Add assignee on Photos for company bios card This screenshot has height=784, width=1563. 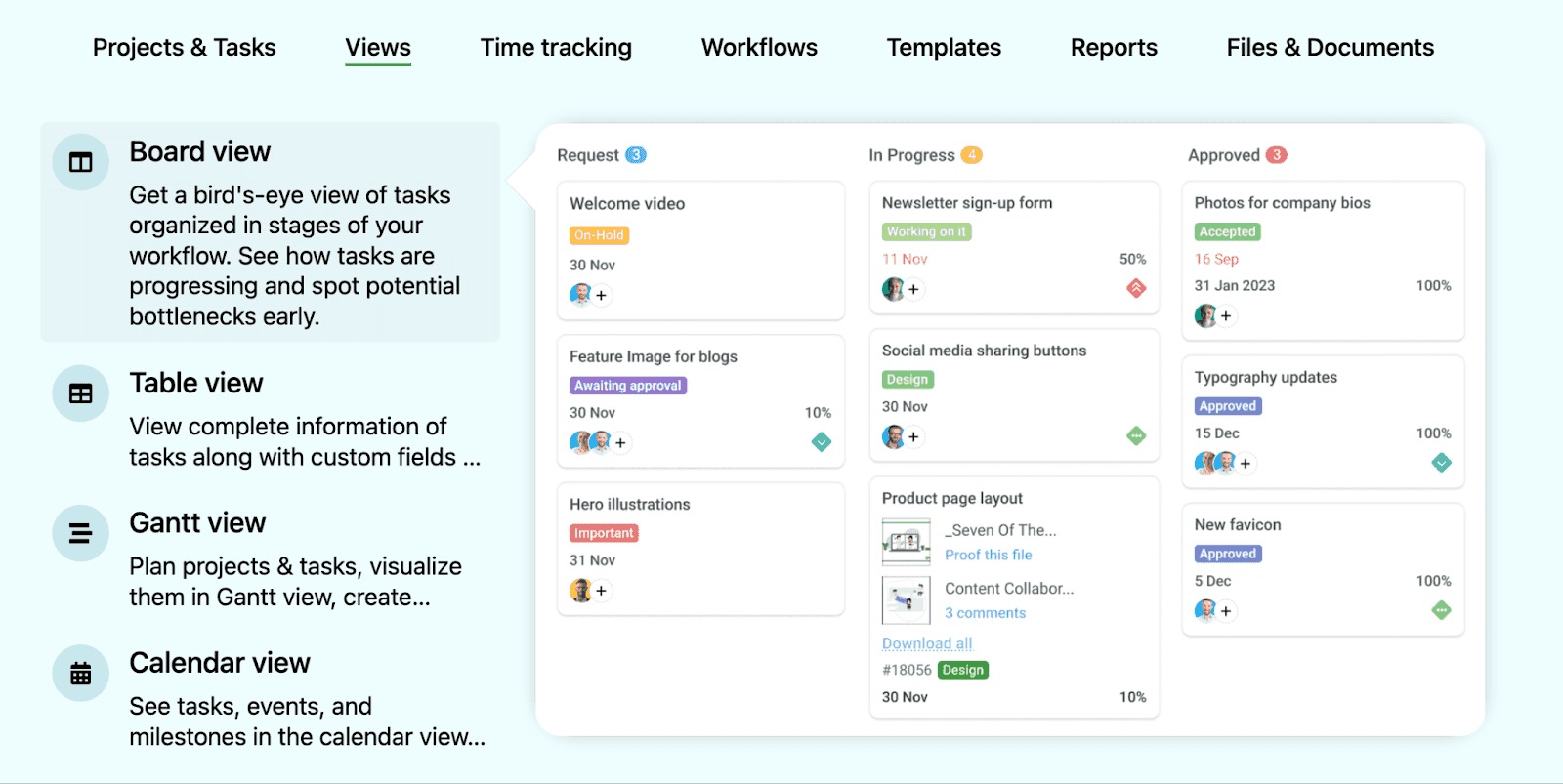click(x=1226, y=316)
